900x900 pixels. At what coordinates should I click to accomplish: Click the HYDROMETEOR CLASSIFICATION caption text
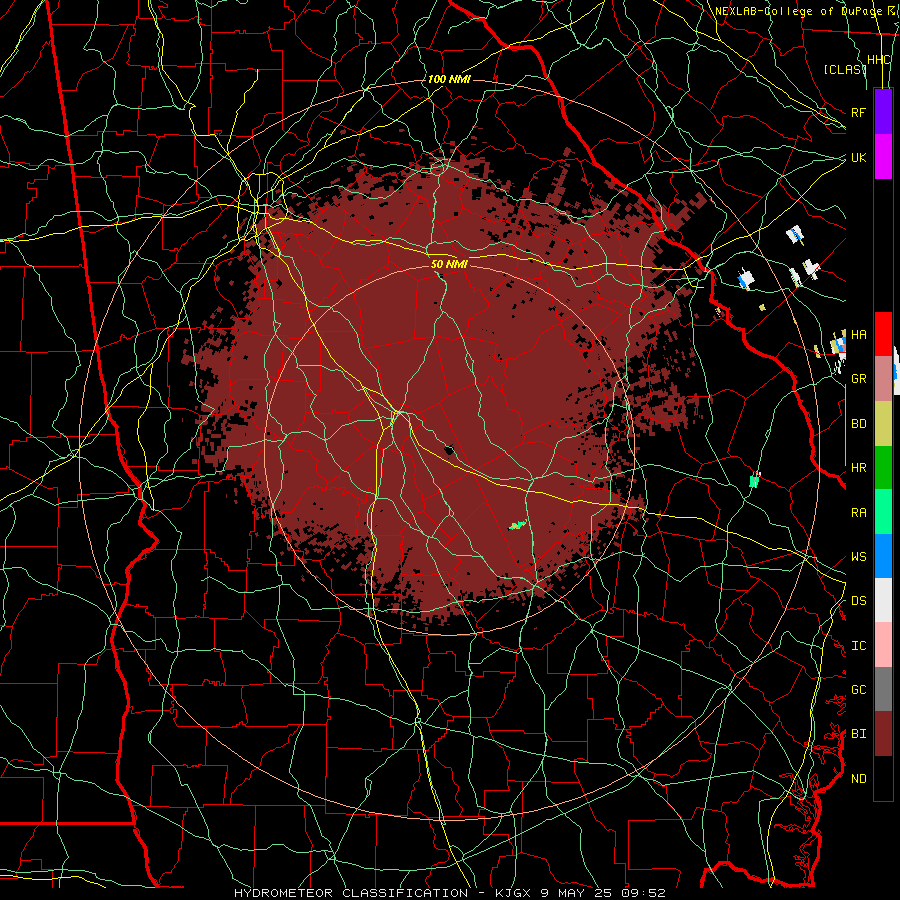pyautogui.click(x=351, y=893)
